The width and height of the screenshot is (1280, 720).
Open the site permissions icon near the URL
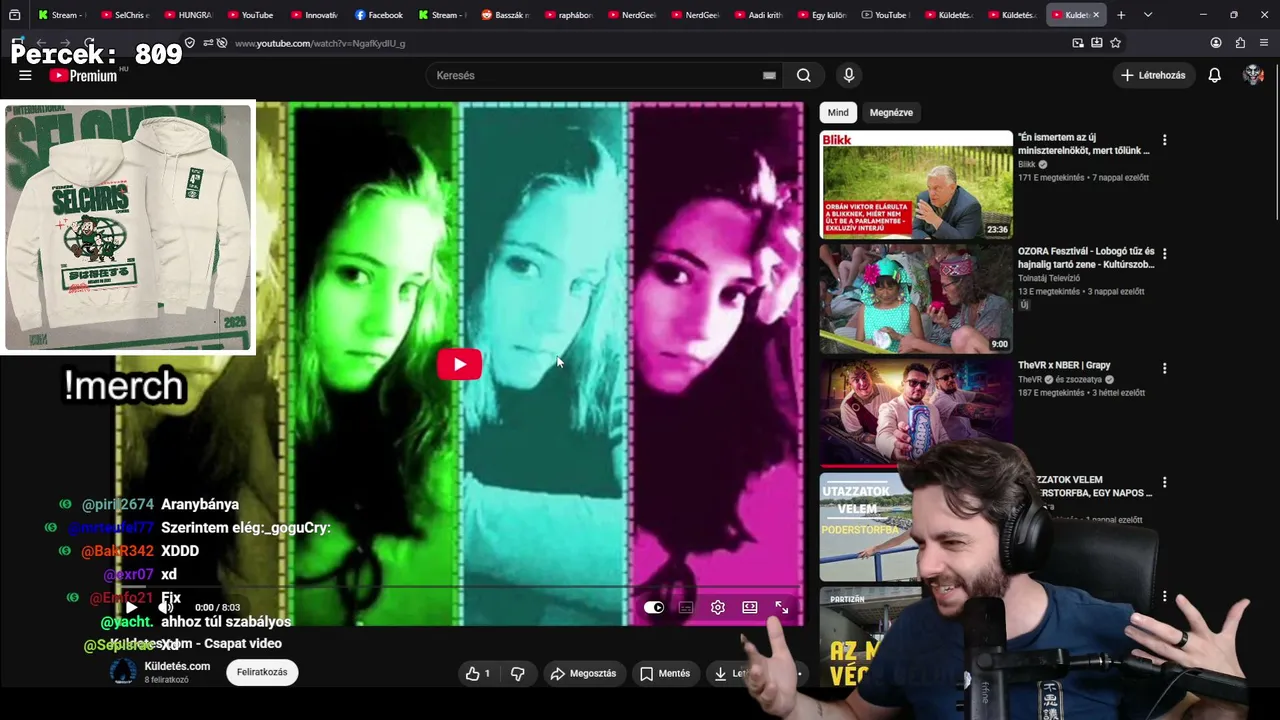tap(207, 43)
